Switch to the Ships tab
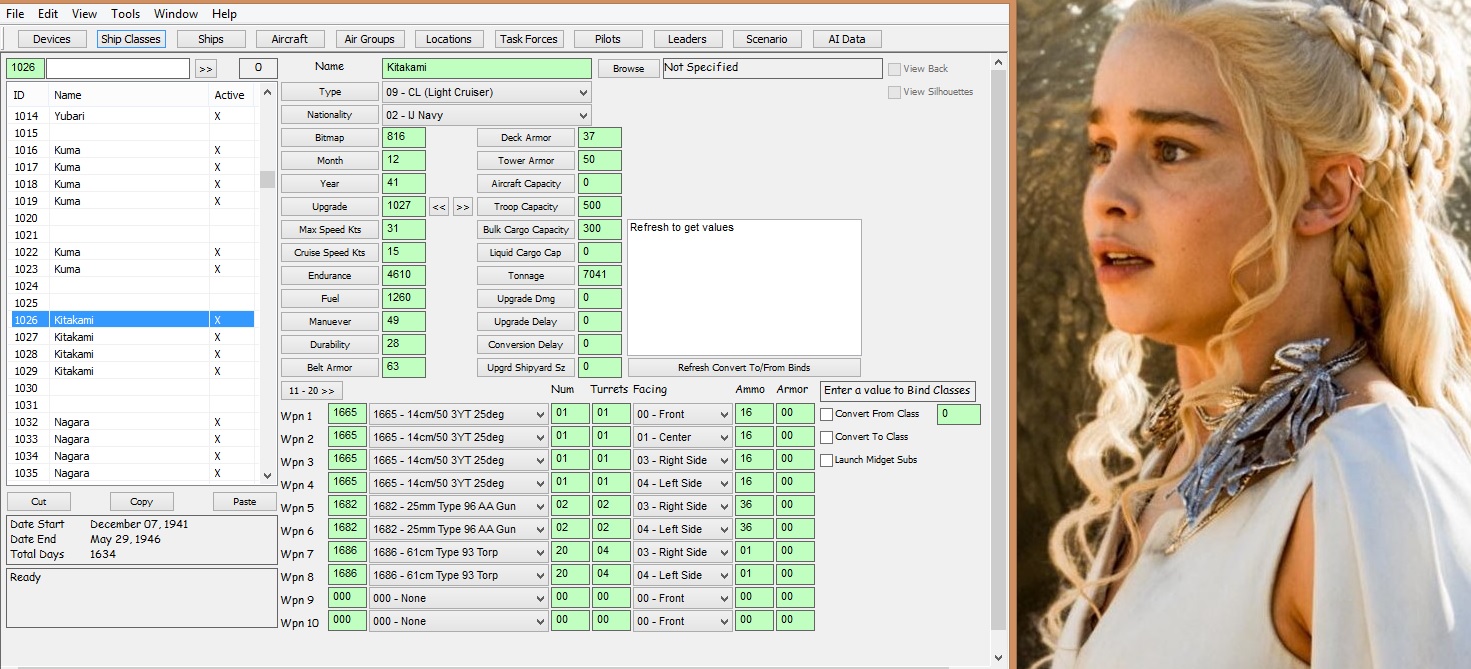Viewport: 1471px width, 669px height. 211,39
